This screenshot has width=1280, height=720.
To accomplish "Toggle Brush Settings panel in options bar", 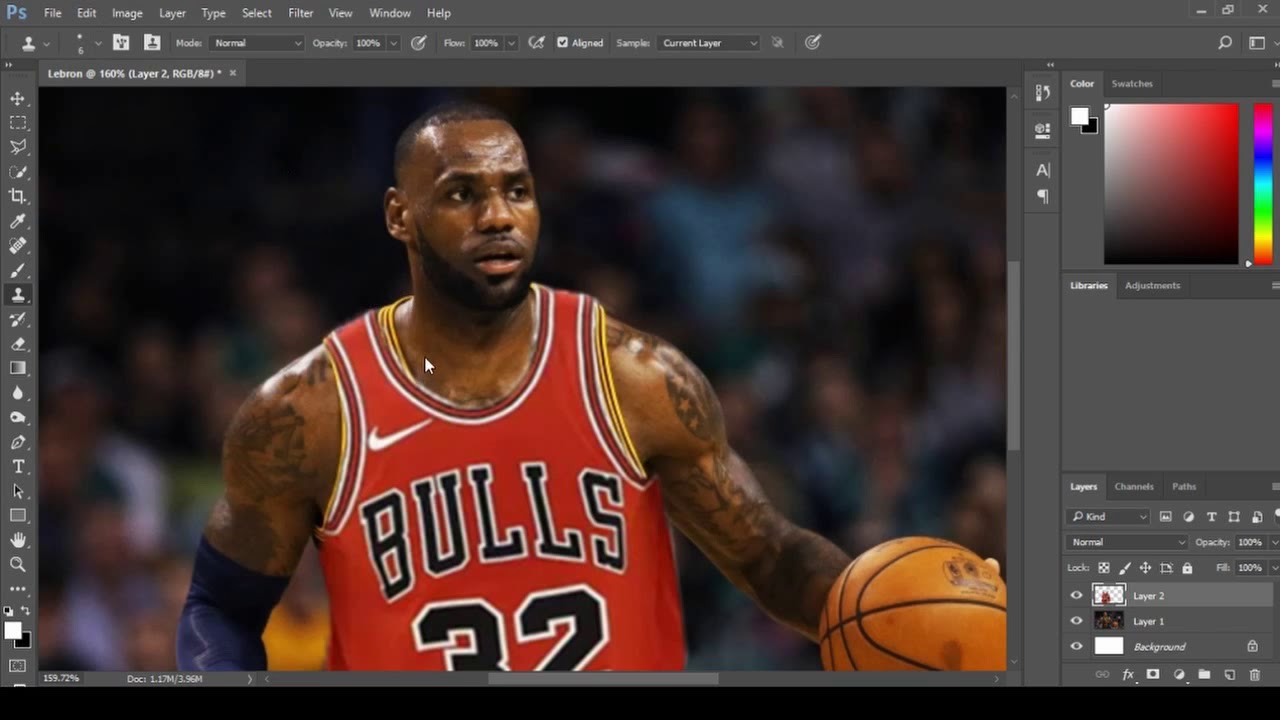I will (x=121, y=43).
